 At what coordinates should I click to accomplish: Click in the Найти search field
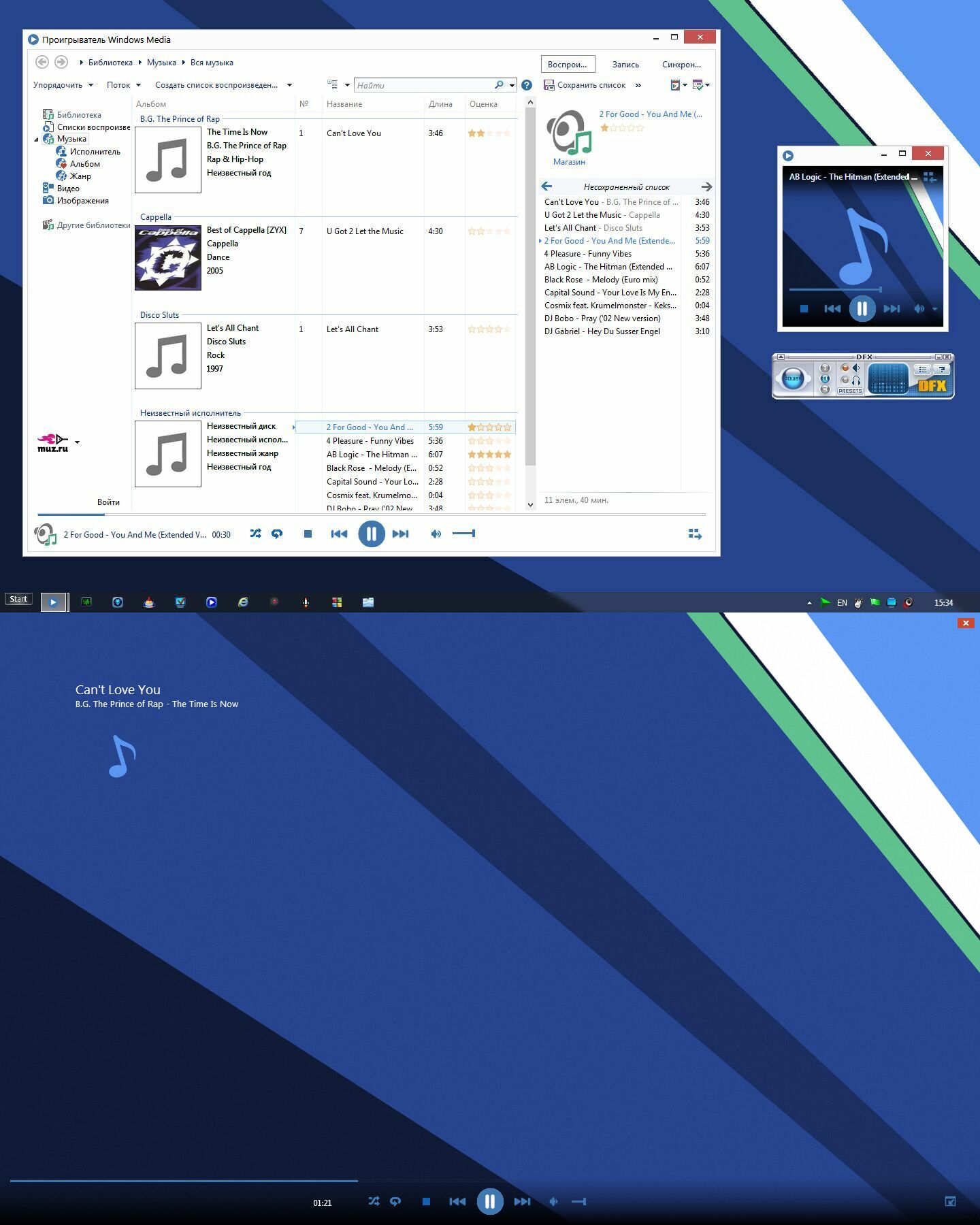pos(423,85)
